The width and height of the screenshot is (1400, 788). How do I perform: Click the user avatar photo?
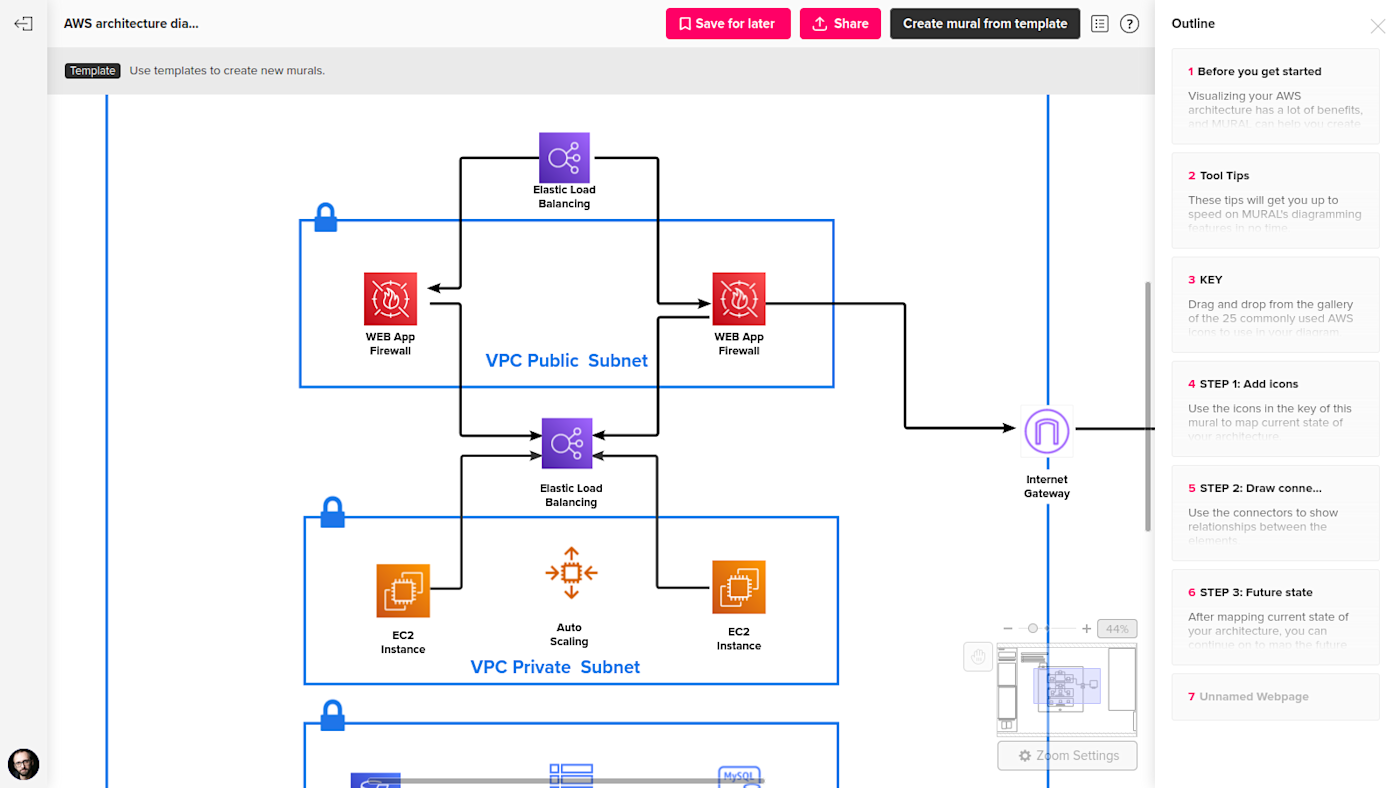(24, 765)
